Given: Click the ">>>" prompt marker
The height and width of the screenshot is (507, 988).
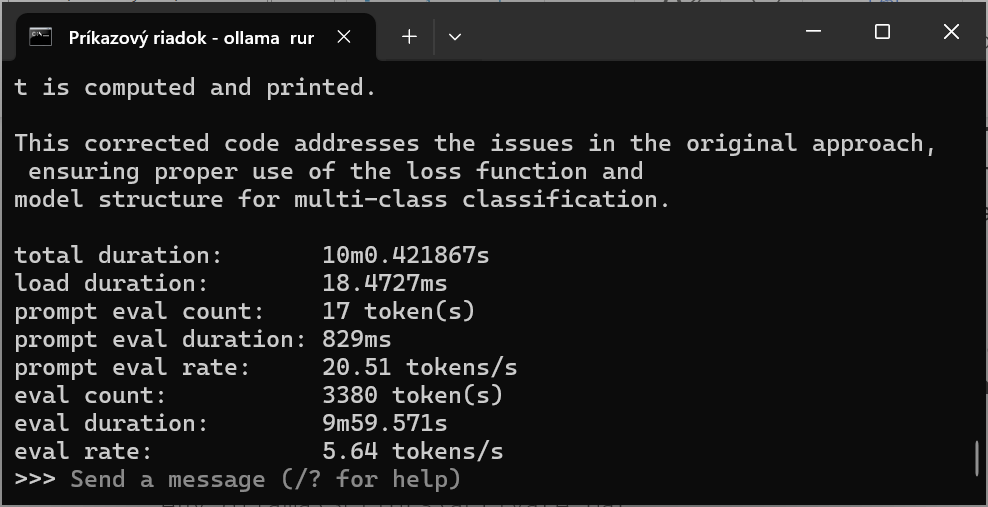Looking at the screenshot, I should [x=35, y=479].
